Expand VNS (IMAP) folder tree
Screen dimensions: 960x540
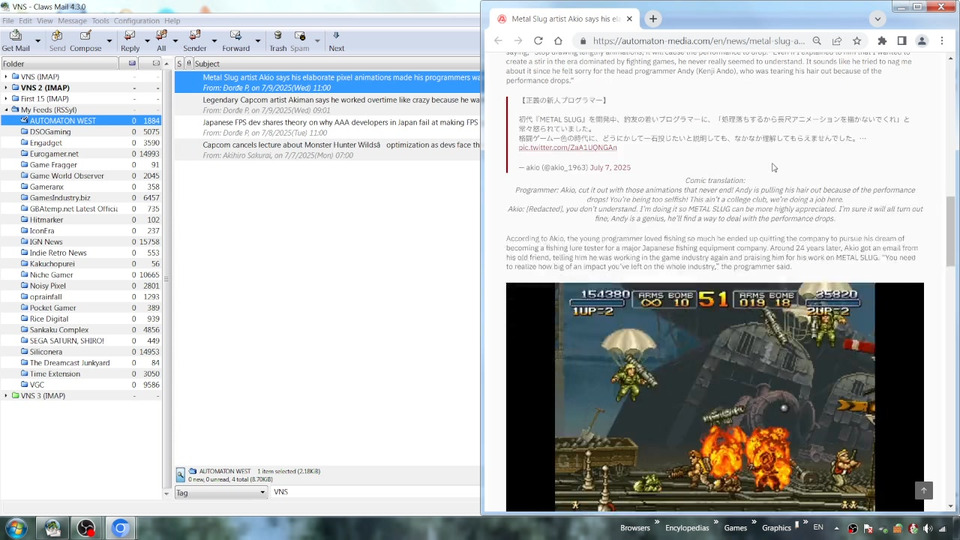tap(6, 77)
